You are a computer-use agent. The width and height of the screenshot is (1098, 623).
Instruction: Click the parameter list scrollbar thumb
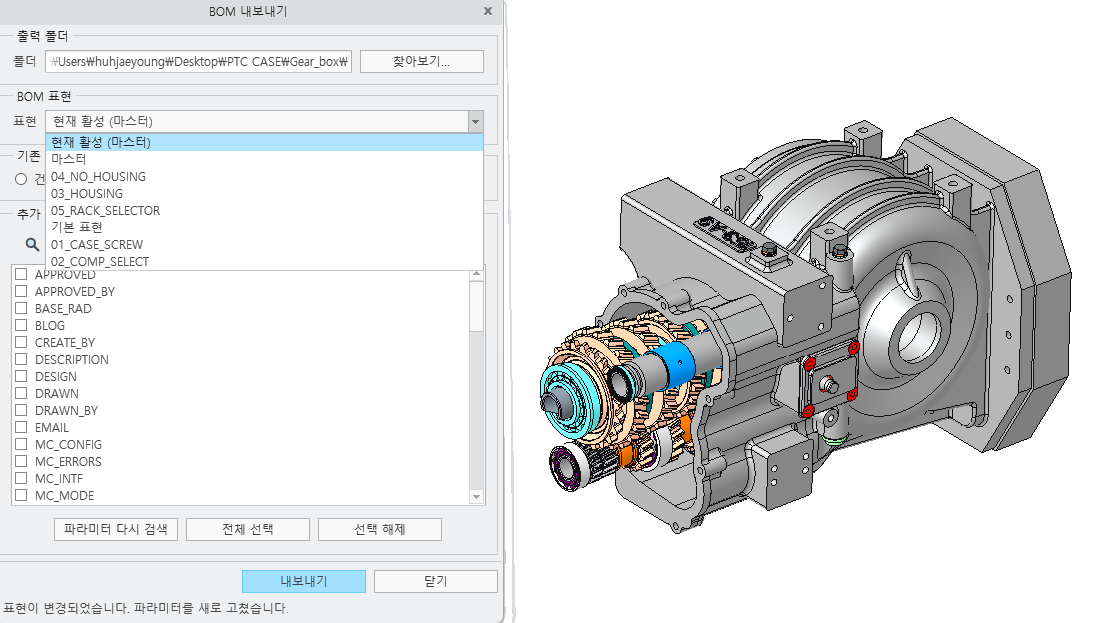pyautogui.click(x=477, y=307)
